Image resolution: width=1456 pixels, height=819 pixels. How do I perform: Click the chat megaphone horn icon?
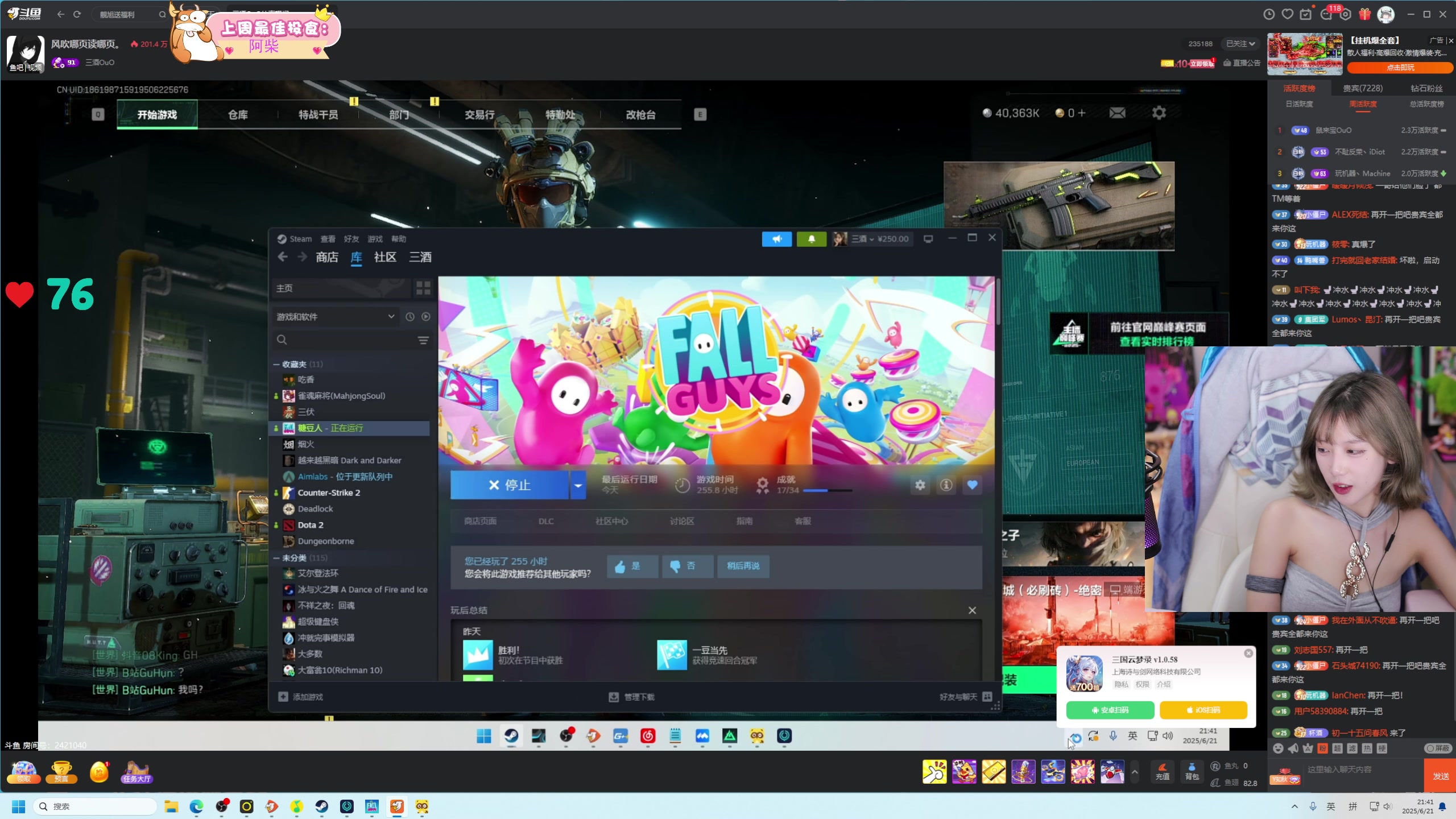coord(1293,748)
